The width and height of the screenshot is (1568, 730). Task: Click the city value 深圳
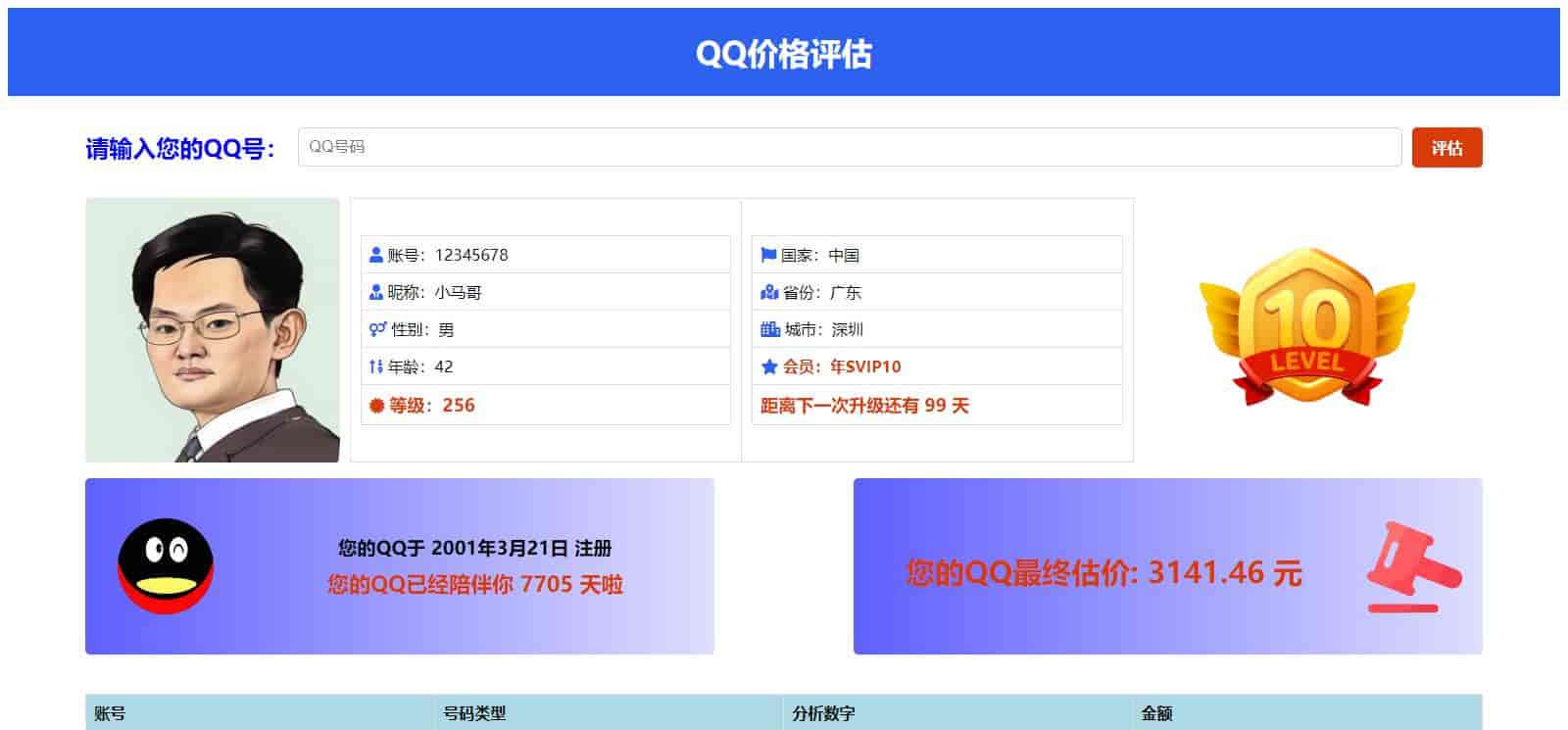[x=848, y=329]
